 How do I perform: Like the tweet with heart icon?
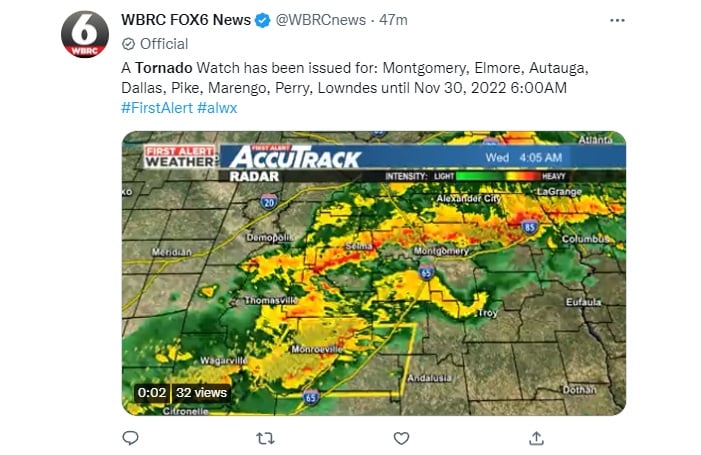(401, 438)
